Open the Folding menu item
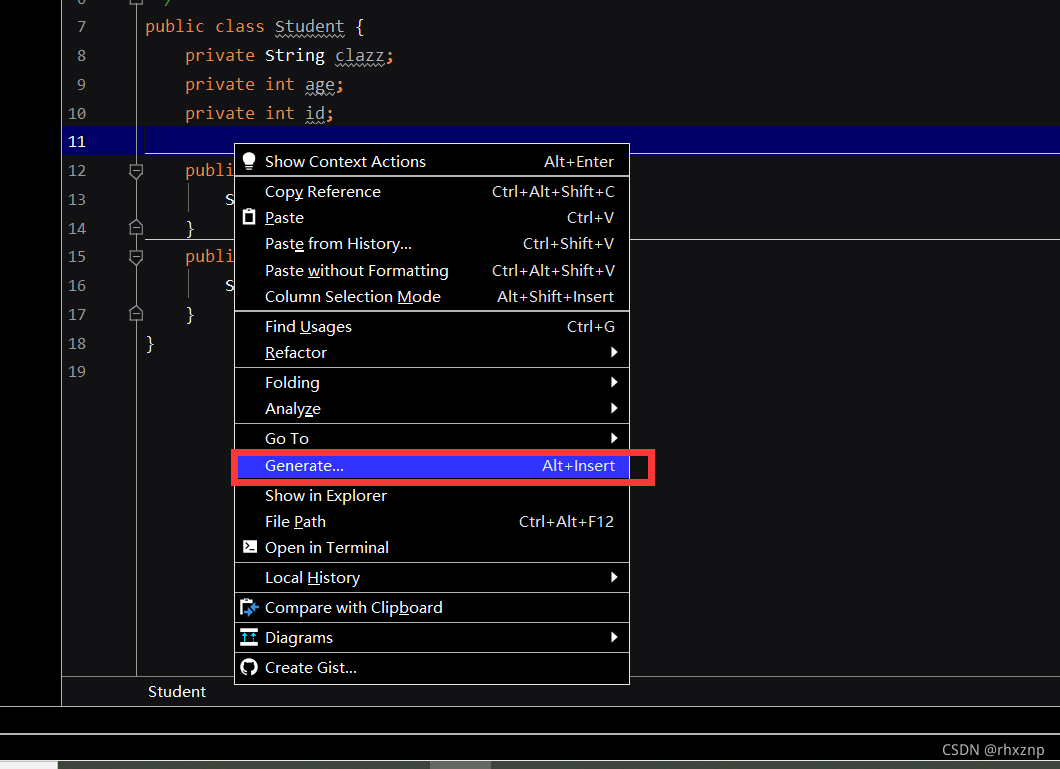 [432, 382]
